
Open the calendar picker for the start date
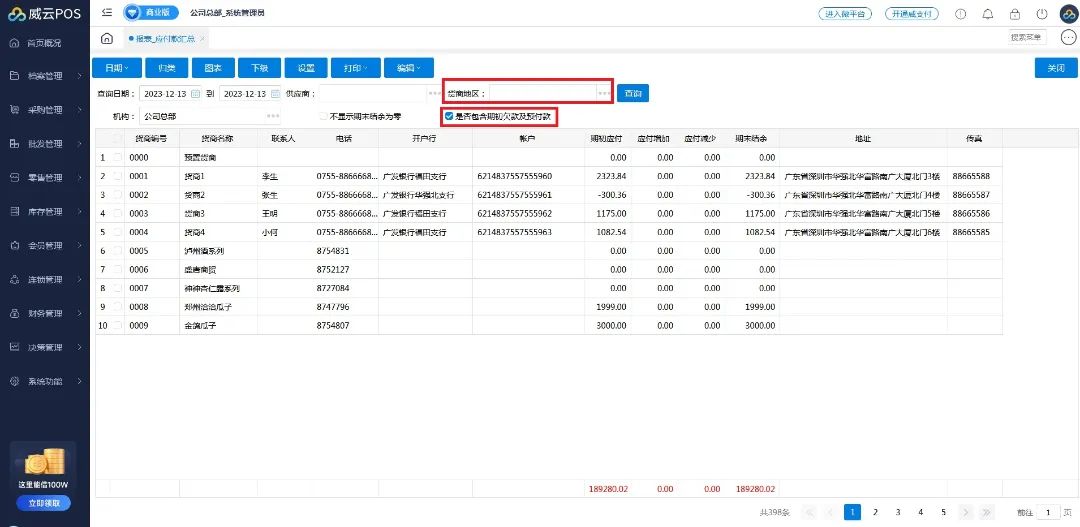[x=196, y=94]
